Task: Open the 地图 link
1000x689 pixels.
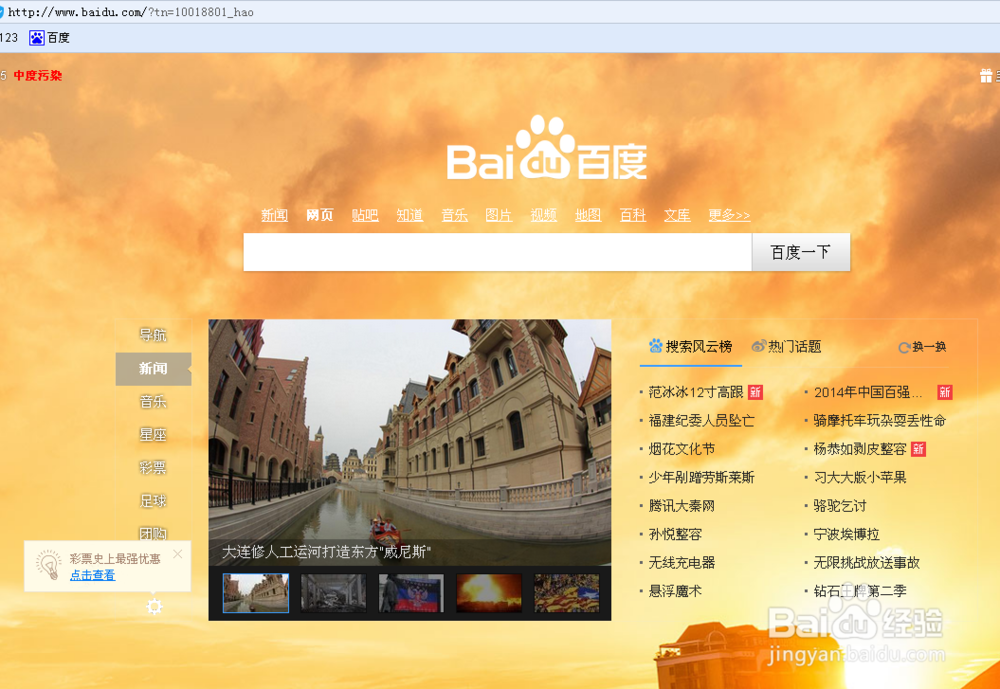Action: [x=588, y=216]
